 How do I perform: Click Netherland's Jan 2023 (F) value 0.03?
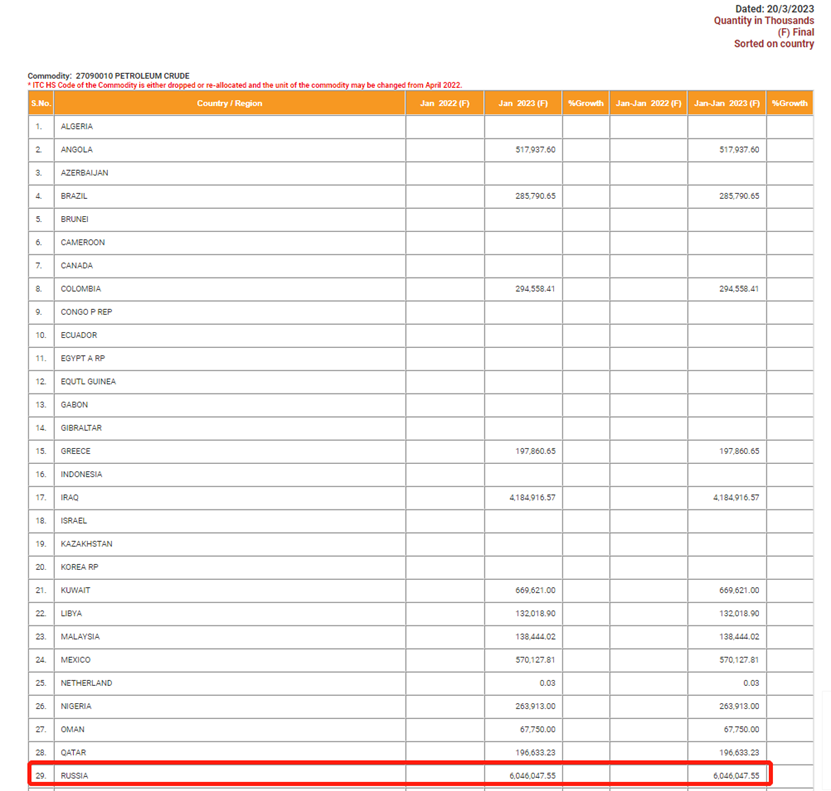(x=548, y=683)
